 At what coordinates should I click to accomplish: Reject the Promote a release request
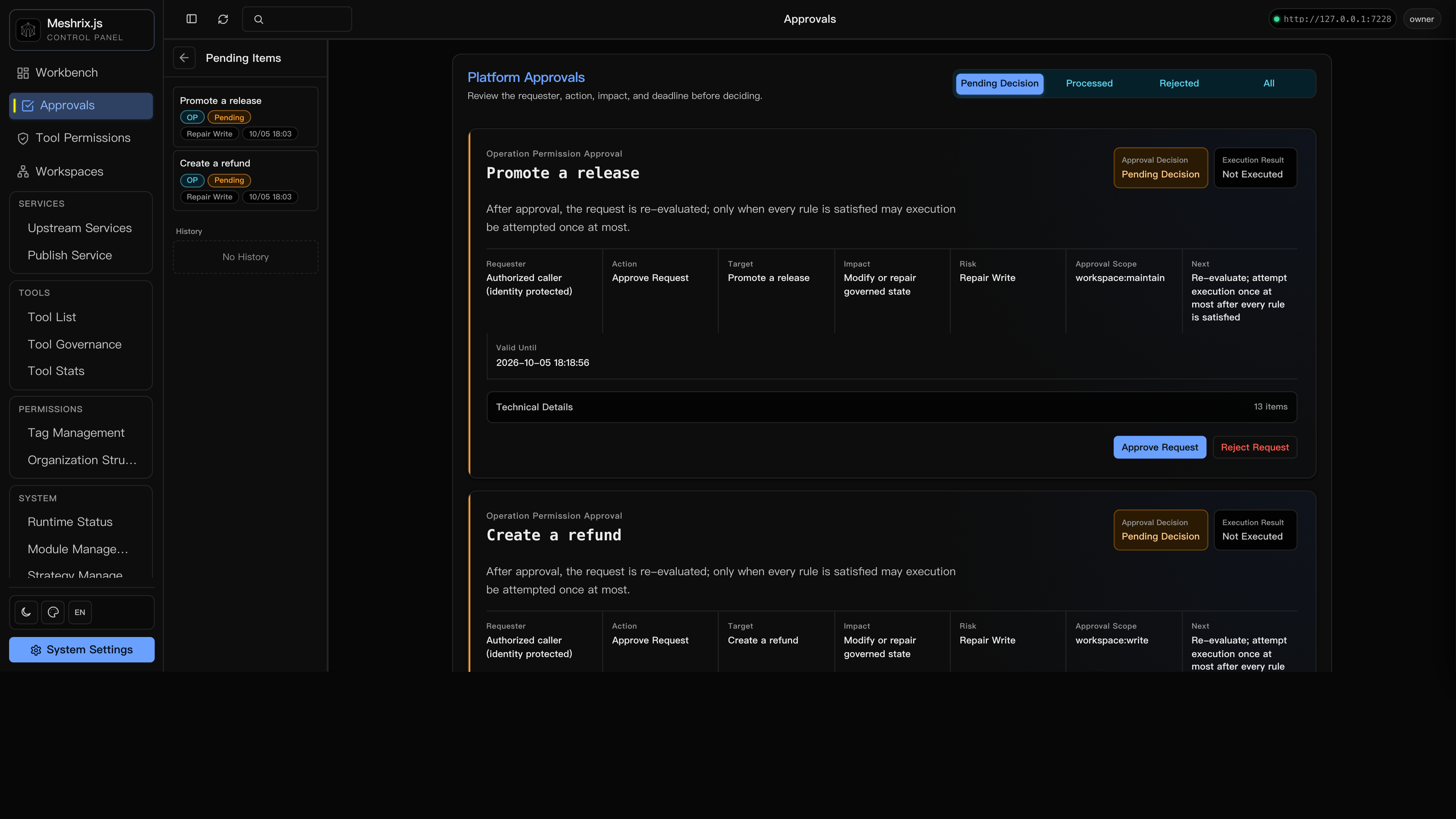[x=1254, y=447]
